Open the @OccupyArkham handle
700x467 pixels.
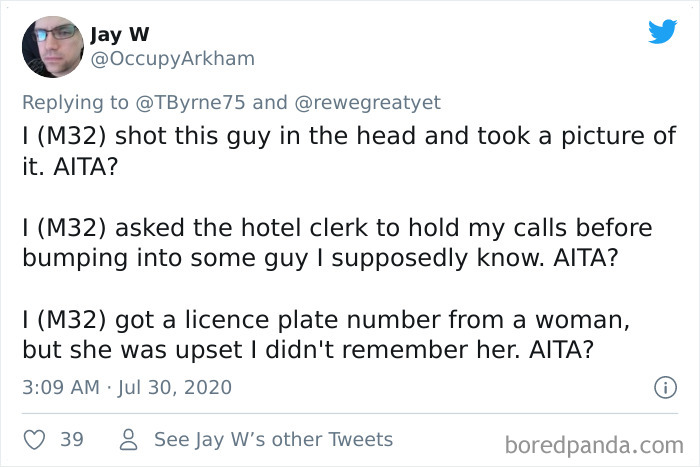coord(173,58)
